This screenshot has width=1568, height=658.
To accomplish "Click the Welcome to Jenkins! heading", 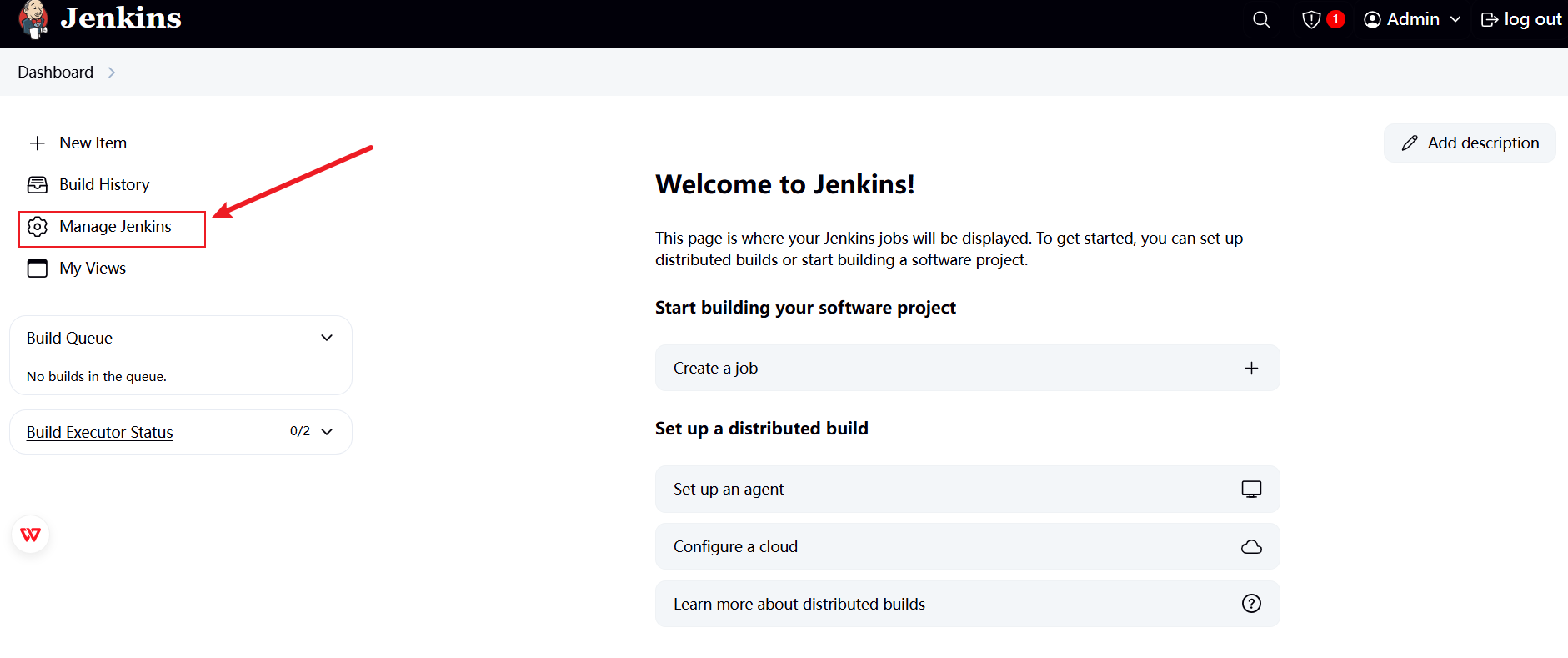I will 785,184.
